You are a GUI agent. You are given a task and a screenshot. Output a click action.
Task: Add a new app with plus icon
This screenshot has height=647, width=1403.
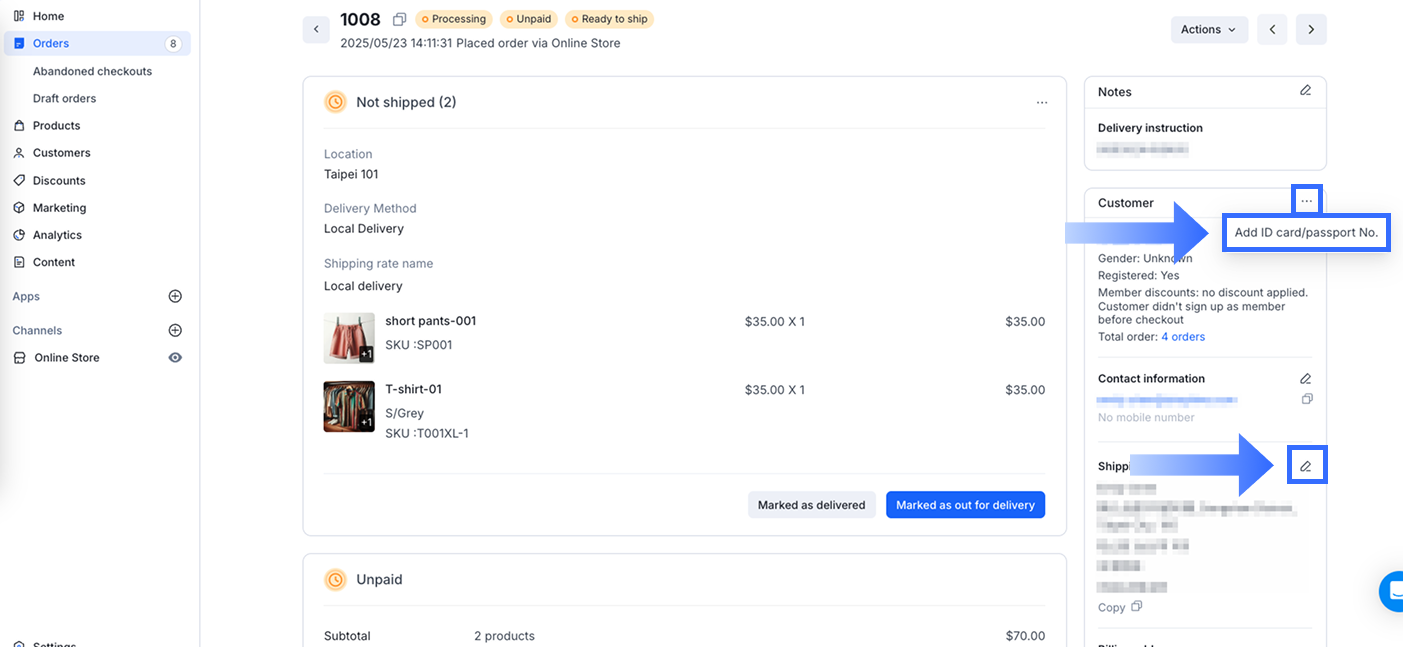pyautogui.click(x=175, y=296)
